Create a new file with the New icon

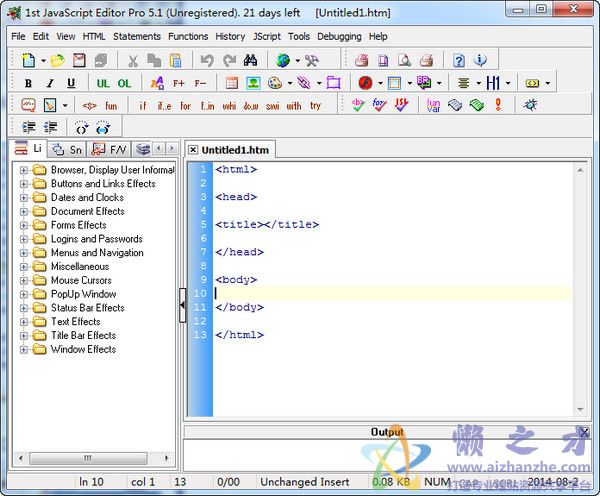[x=28, y=60]
